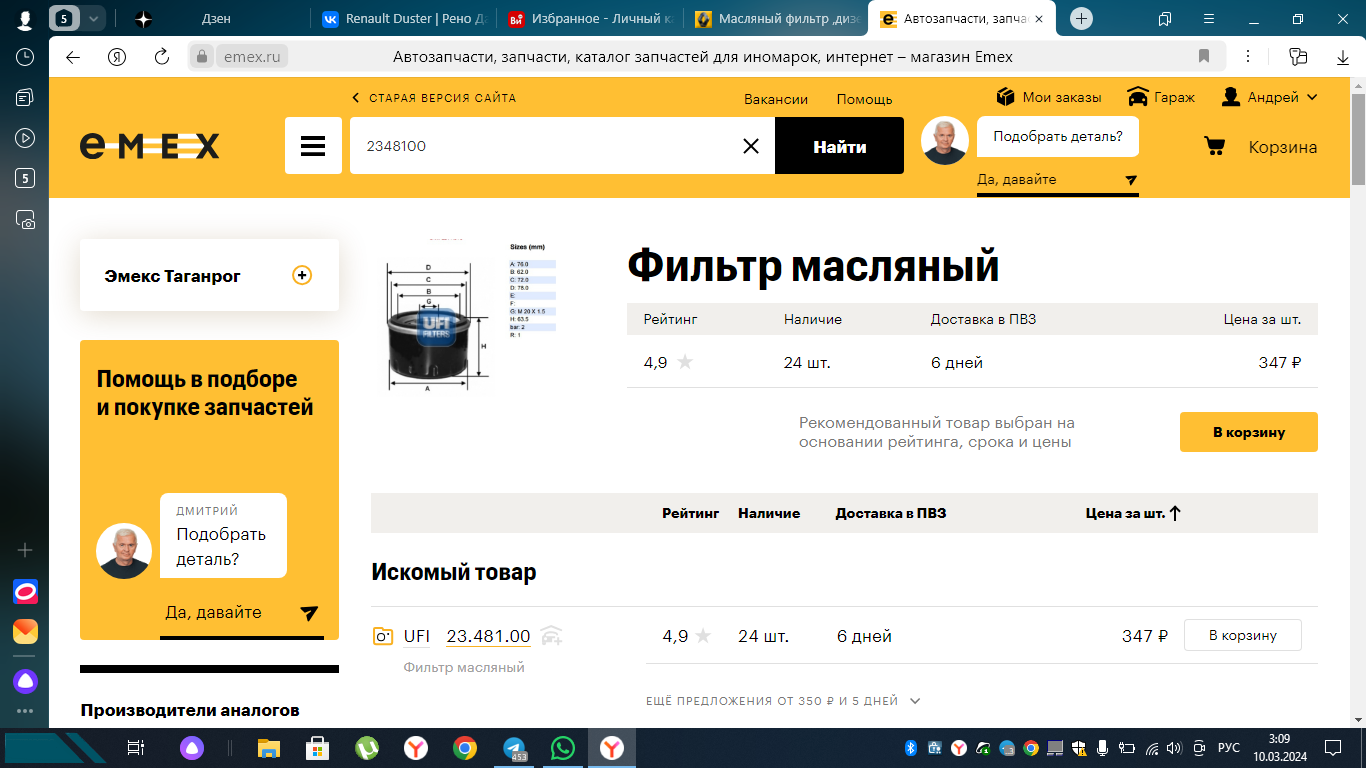
Task: Click the Производители аналогов heading
Action: [190, 711]
